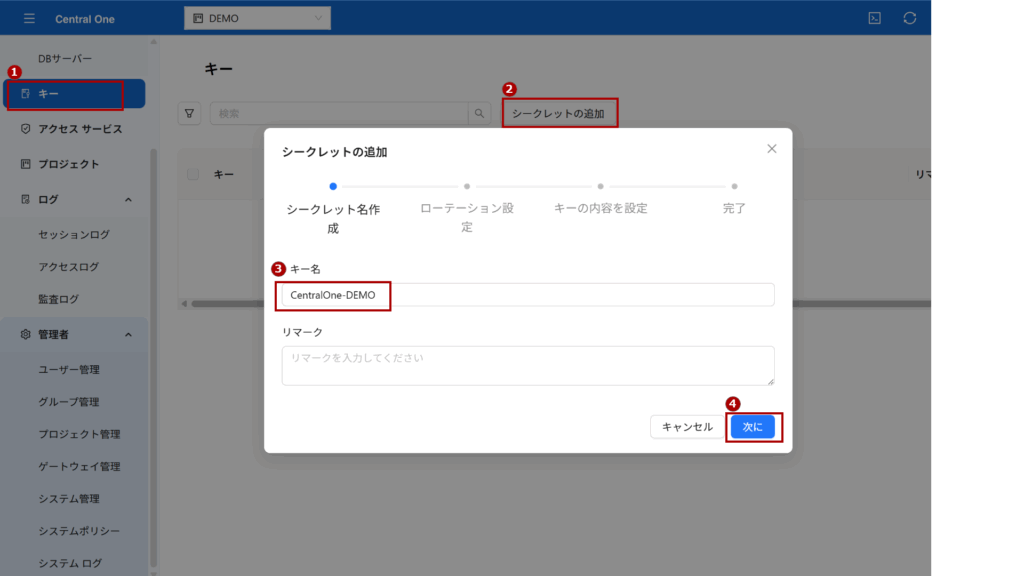This screenshot has height=576, width=1024.
Task: Click the filter funnel icon
Action: click(x=189, y=114)
